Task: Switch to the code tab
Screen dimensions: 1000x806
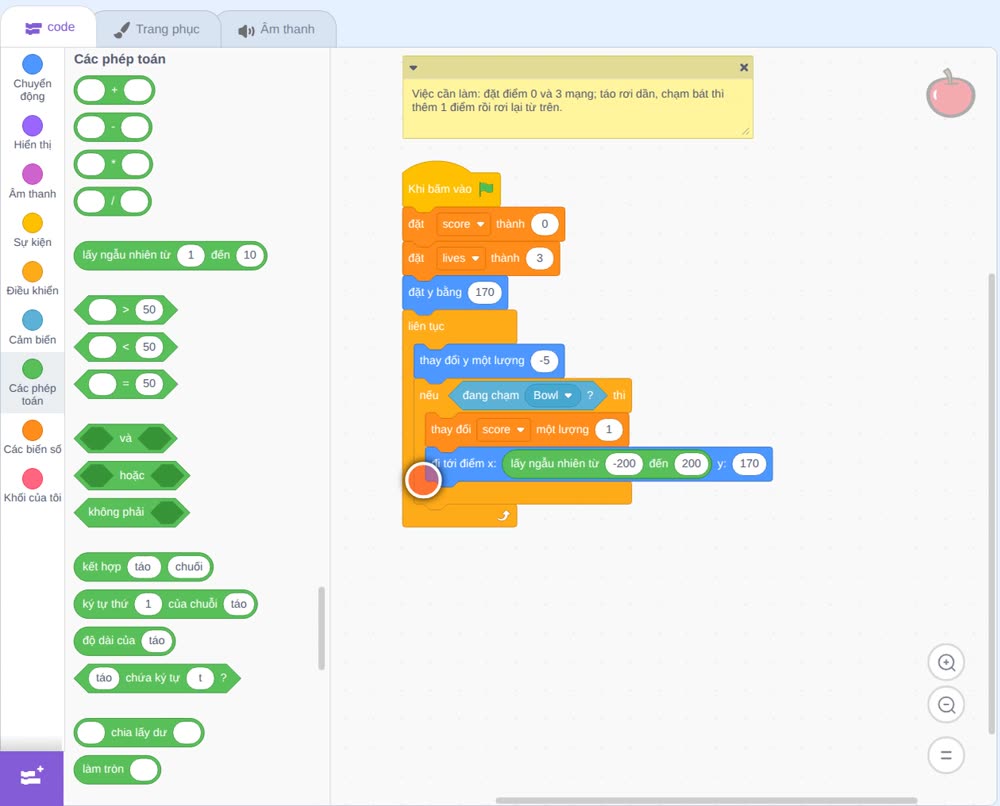Action: coord(49,27)
